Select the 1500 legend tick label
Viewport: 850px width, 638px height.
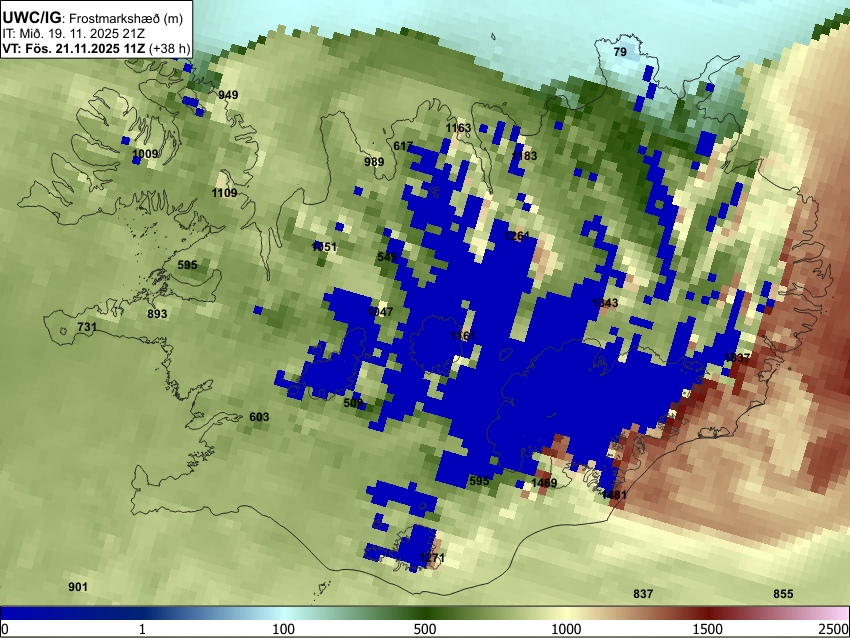pos(708,629)
